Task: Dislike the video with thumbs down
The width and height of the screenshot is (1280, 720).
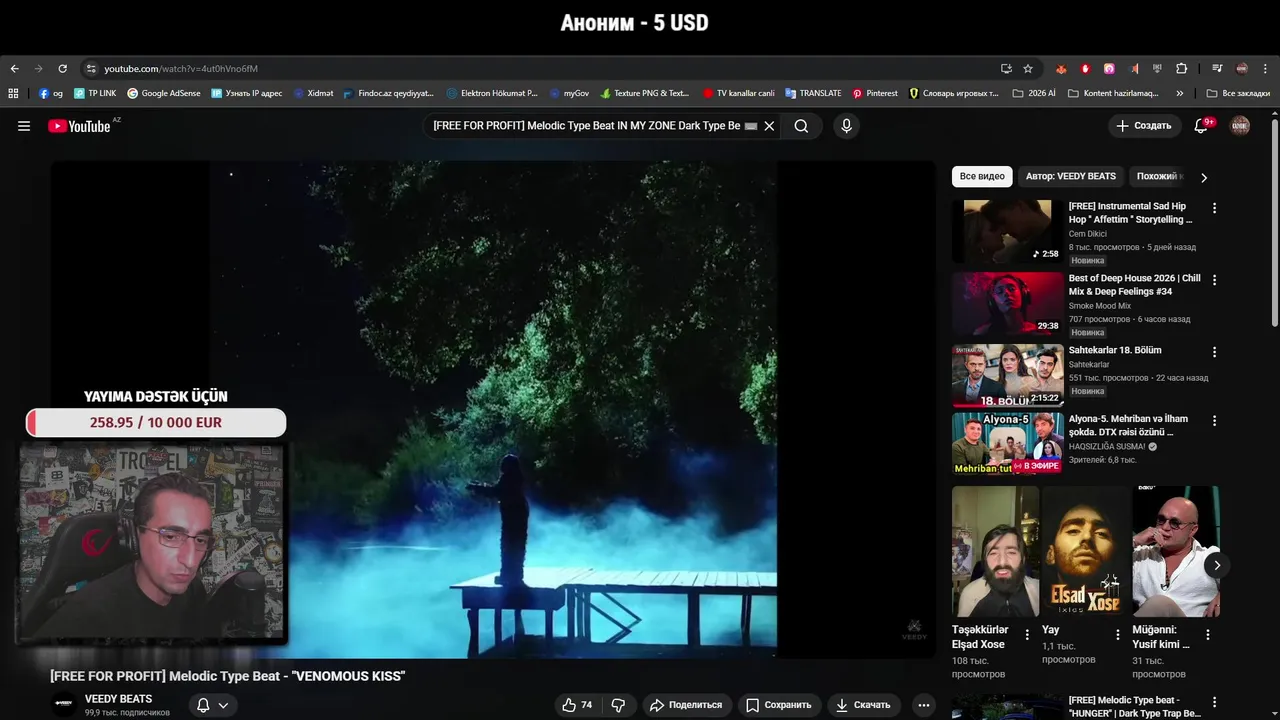Action: click(x=618, y=705)
